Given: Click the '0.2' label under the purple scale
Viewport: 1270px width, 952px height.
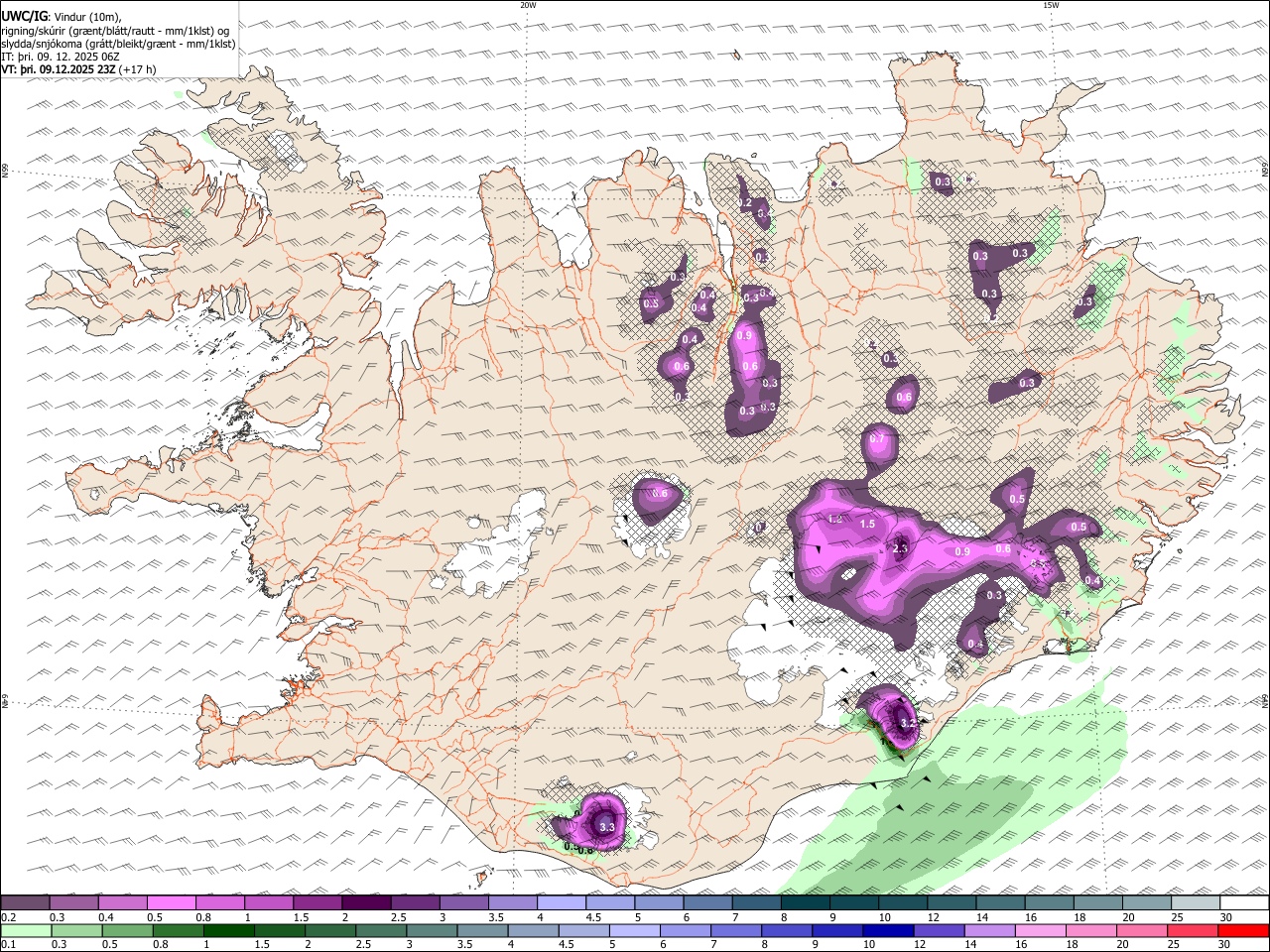Looking at the screenshot, I should pyautogui.click(x=8, y=917).
